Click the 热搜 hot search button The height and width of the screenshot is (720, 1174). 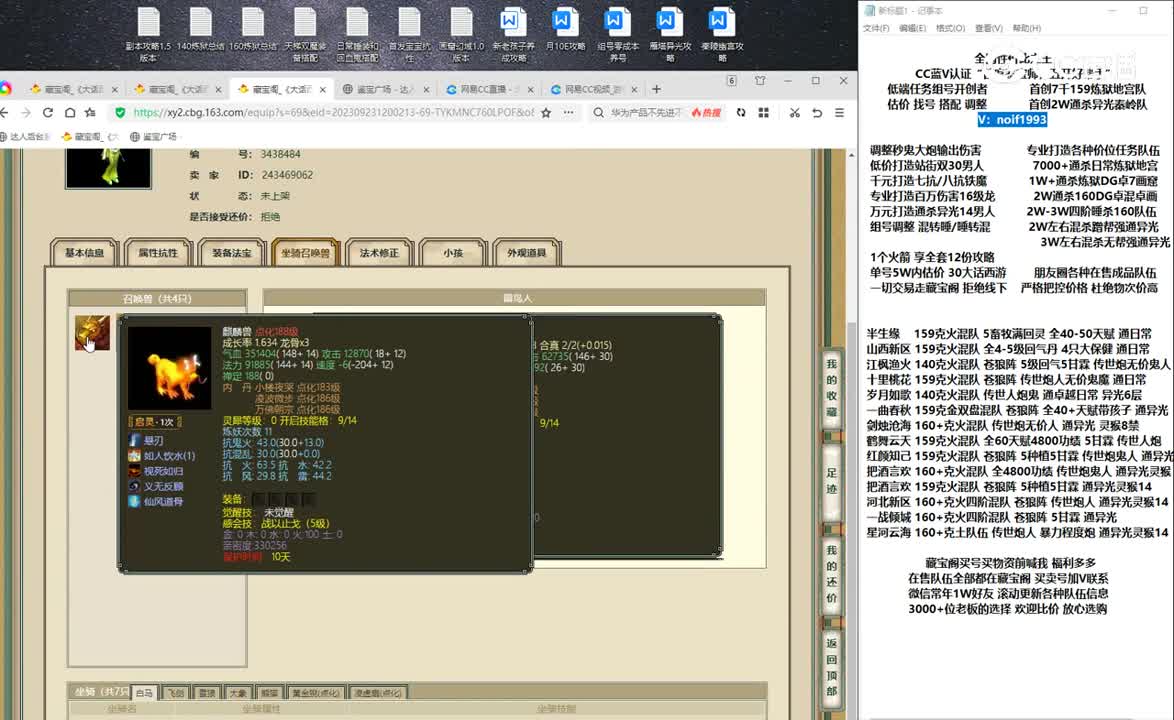706,113
